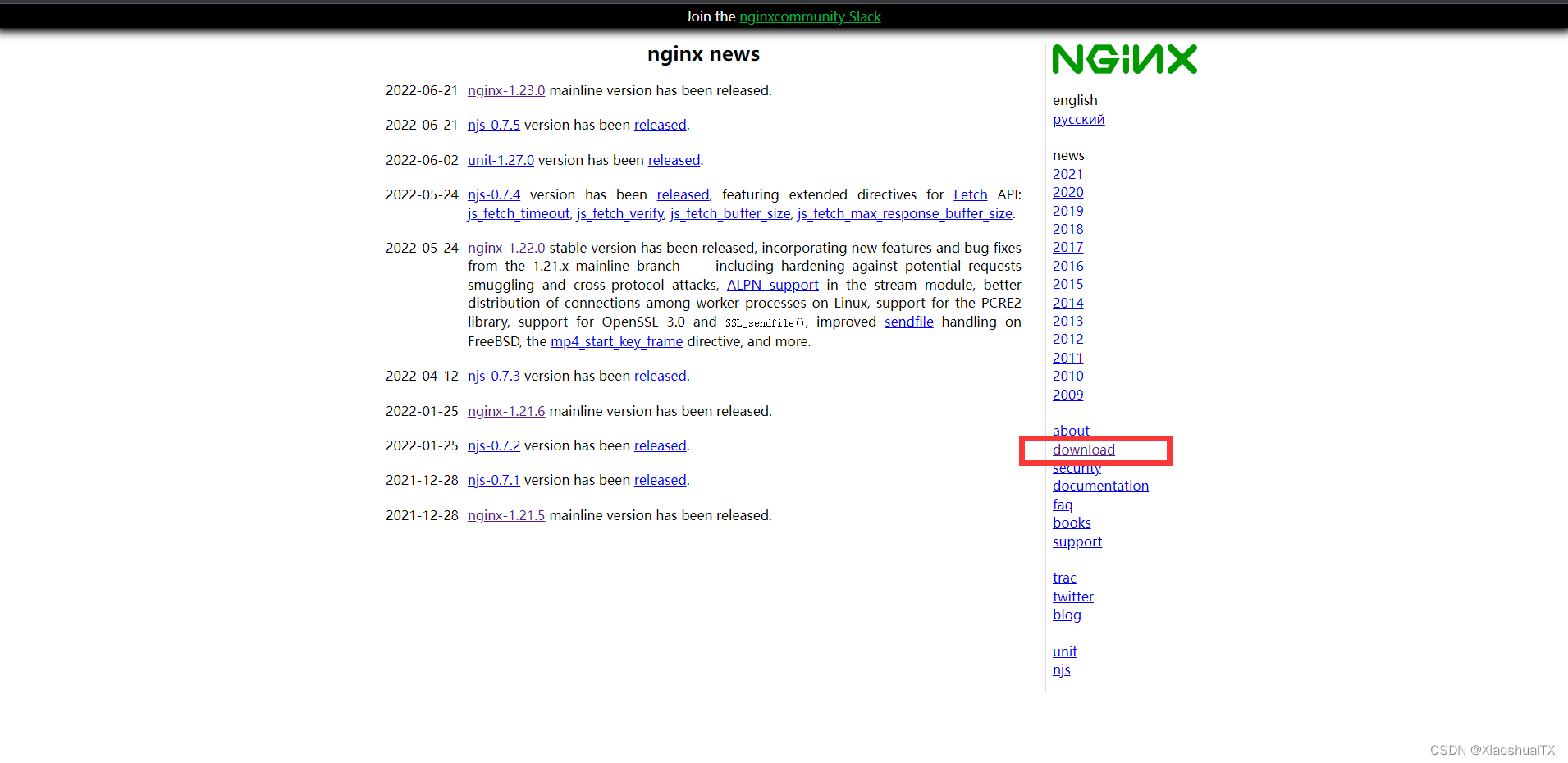The width and height of the screenshot is (1568, 763).
Task: Open the sendfile link
Action: [x=909, y=322]
